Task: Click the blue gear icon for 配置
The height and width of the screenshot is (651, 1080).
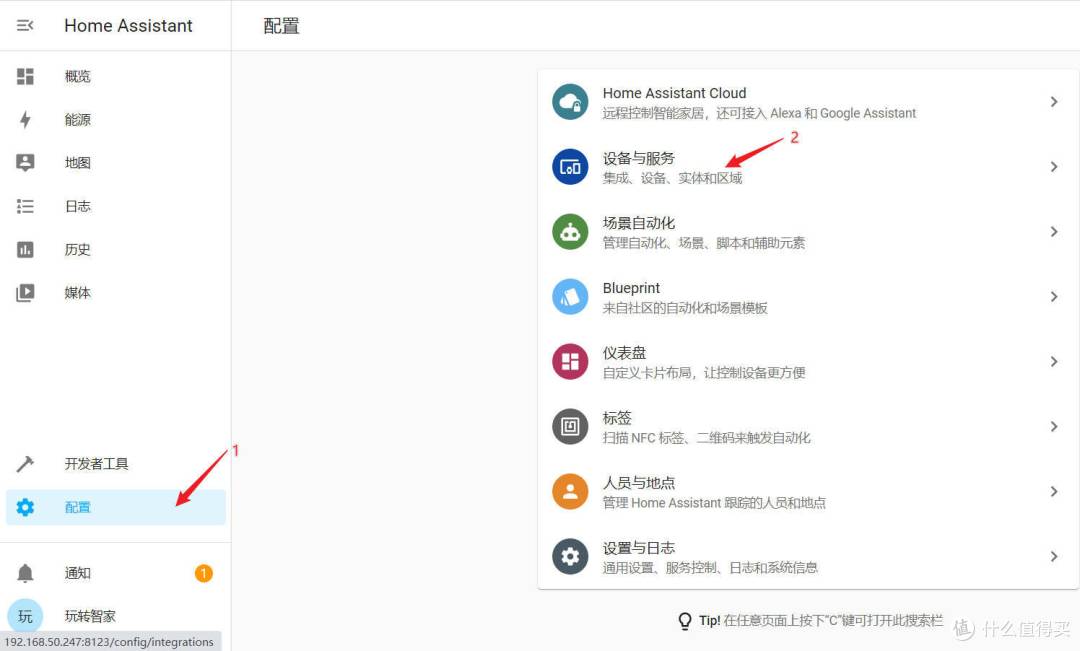Action: 25,508
